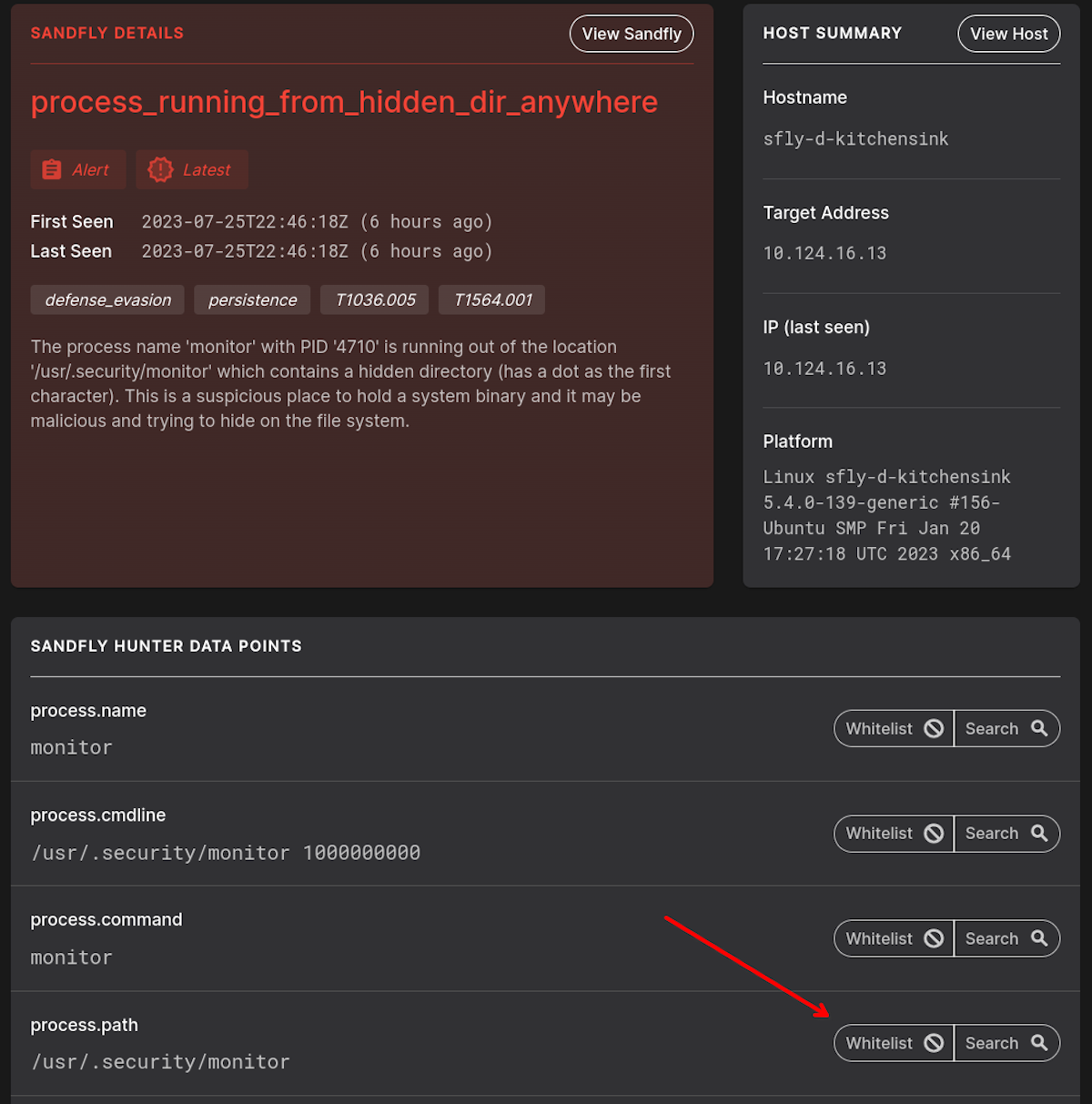Whitelist the process.command value monitor
Screen dimensions: 1092x1104
[x=893, y=937]
